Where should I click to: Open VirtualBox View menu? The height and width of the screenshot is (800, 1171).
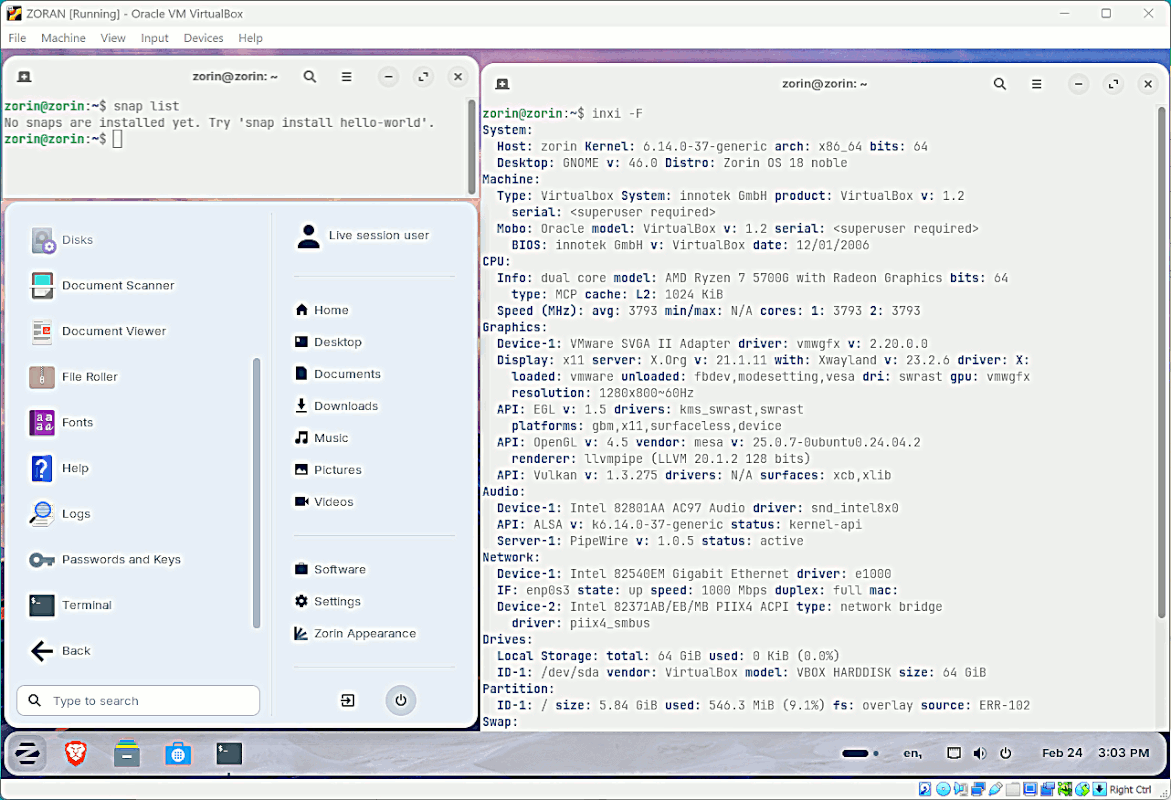point(113,38)
